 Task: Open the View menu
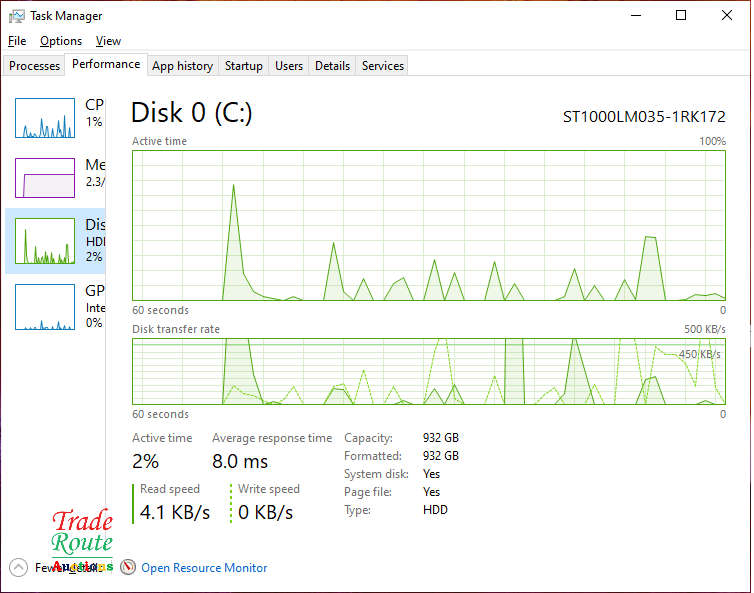point(108,41)
